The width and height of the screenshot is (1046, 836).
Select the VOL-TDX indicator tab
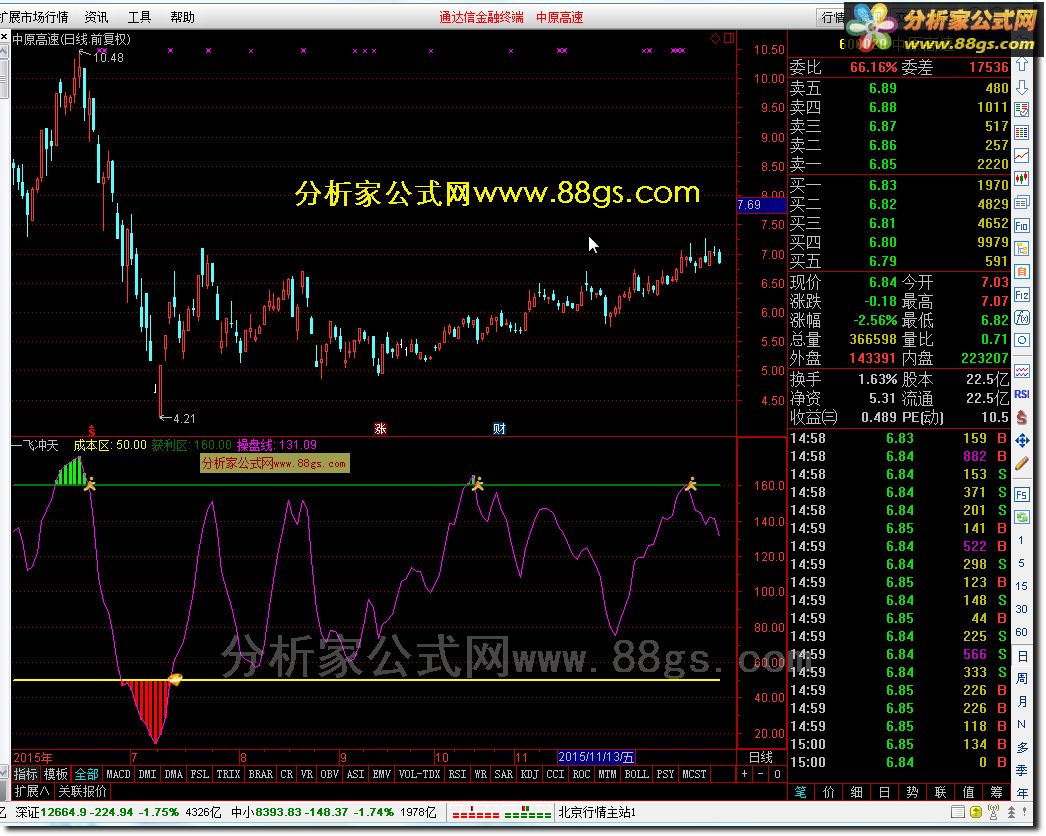419,775
